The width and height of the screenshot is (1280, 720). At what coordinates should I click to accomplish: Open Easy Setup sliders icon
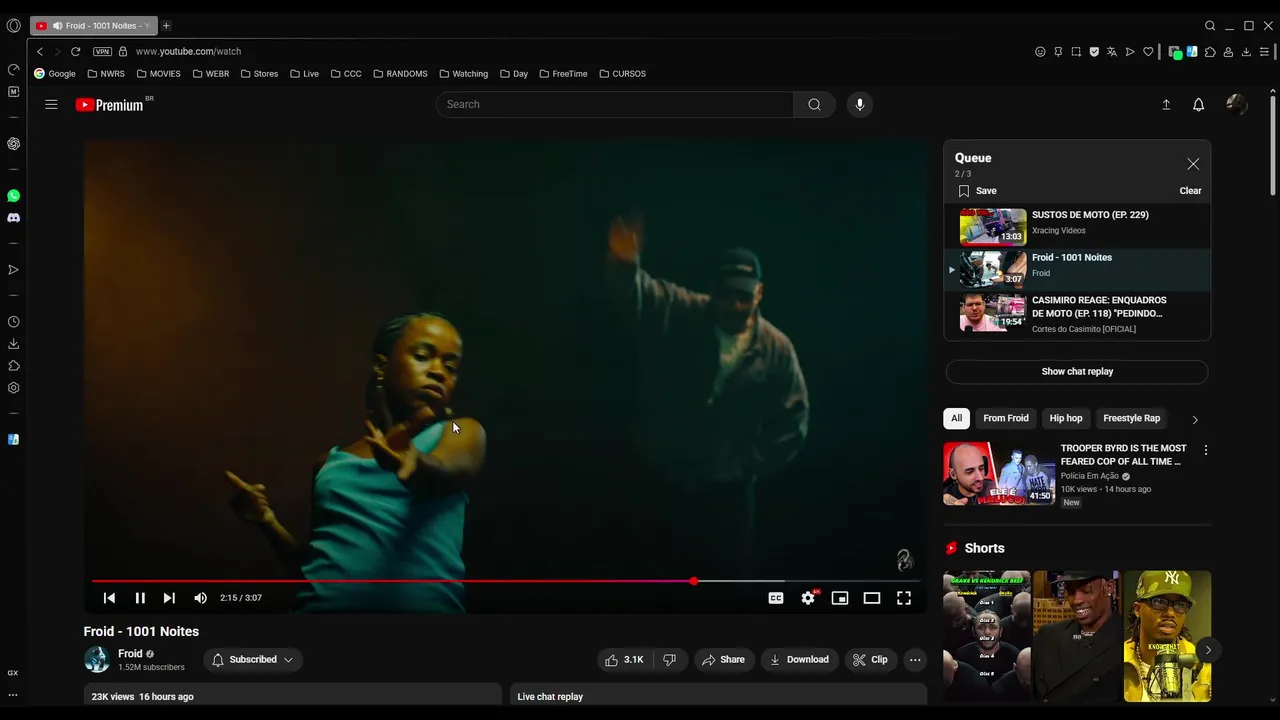[x=1264, y=52]
